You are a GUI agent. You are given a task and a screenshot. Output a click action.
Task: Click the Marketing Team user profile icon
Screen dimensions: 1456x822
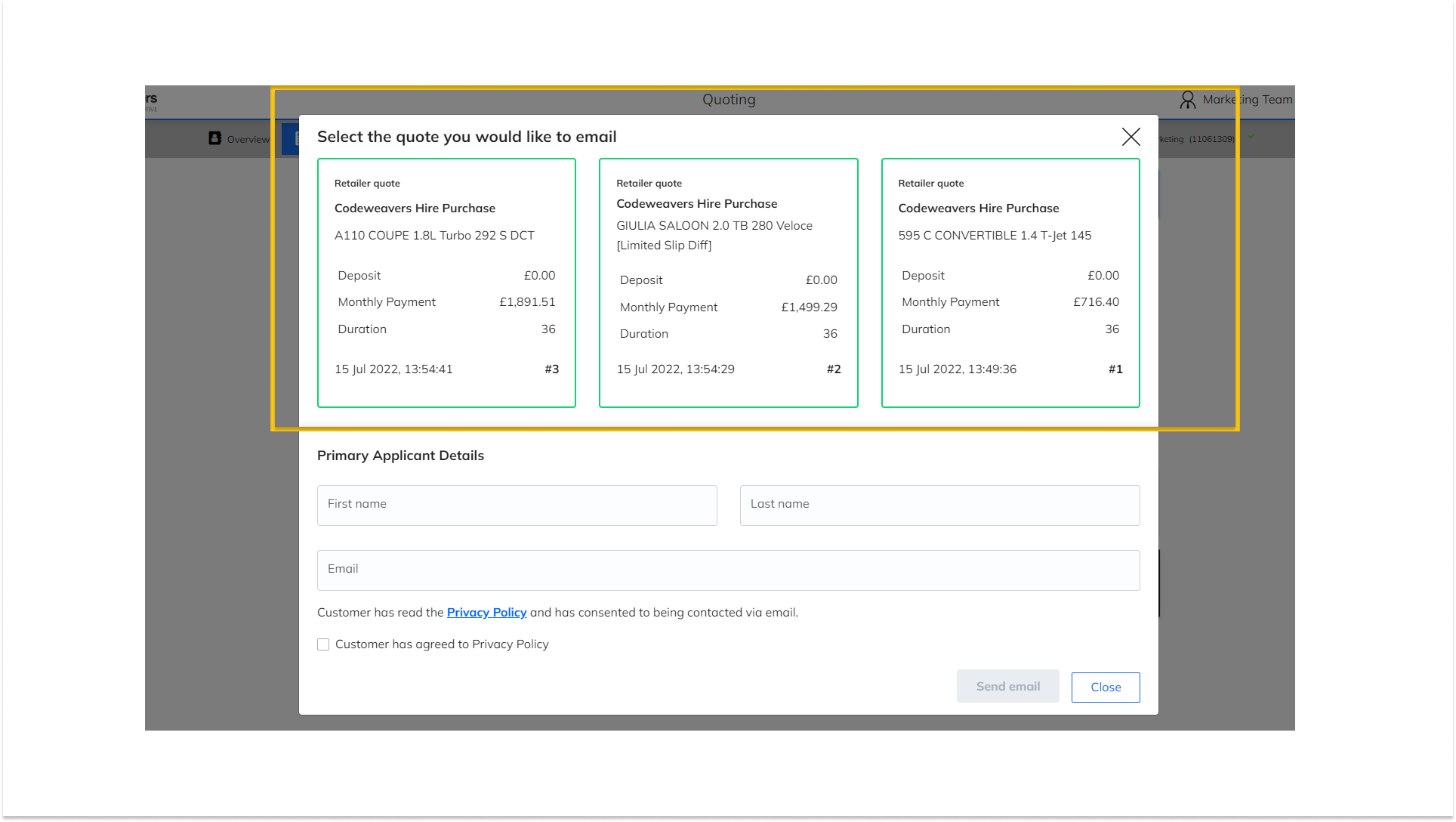[1187, 100]
